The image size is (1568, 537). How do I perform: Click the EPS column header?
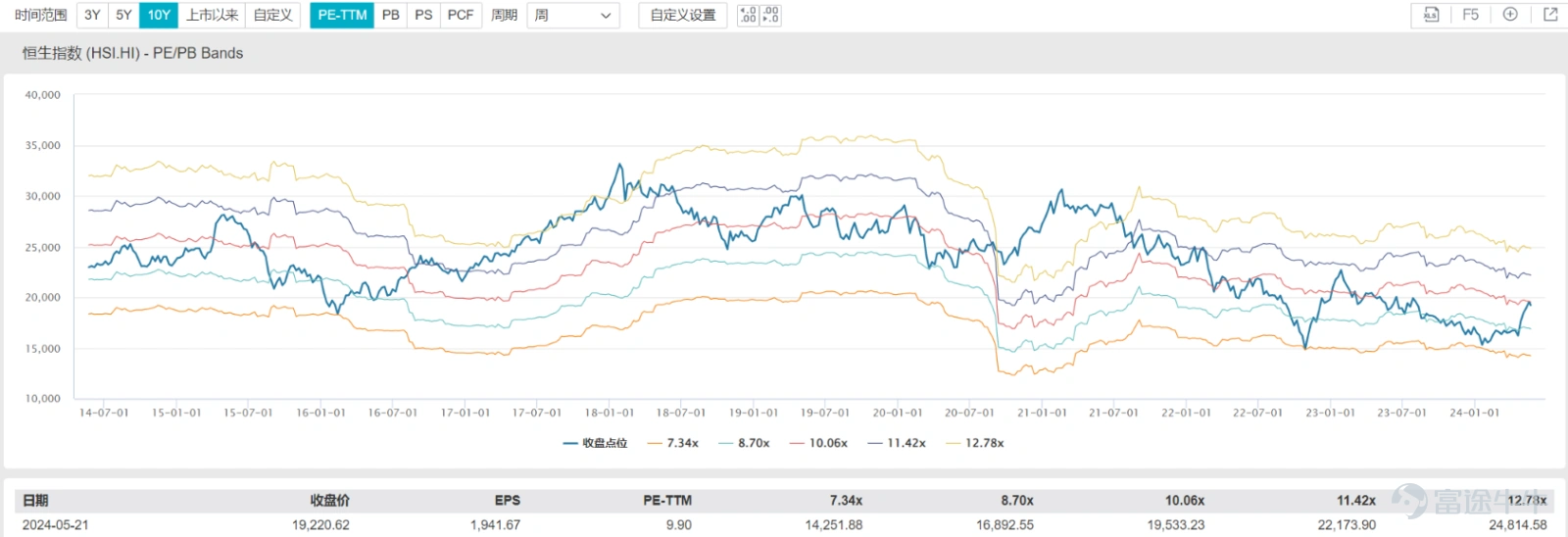point(508,500)
